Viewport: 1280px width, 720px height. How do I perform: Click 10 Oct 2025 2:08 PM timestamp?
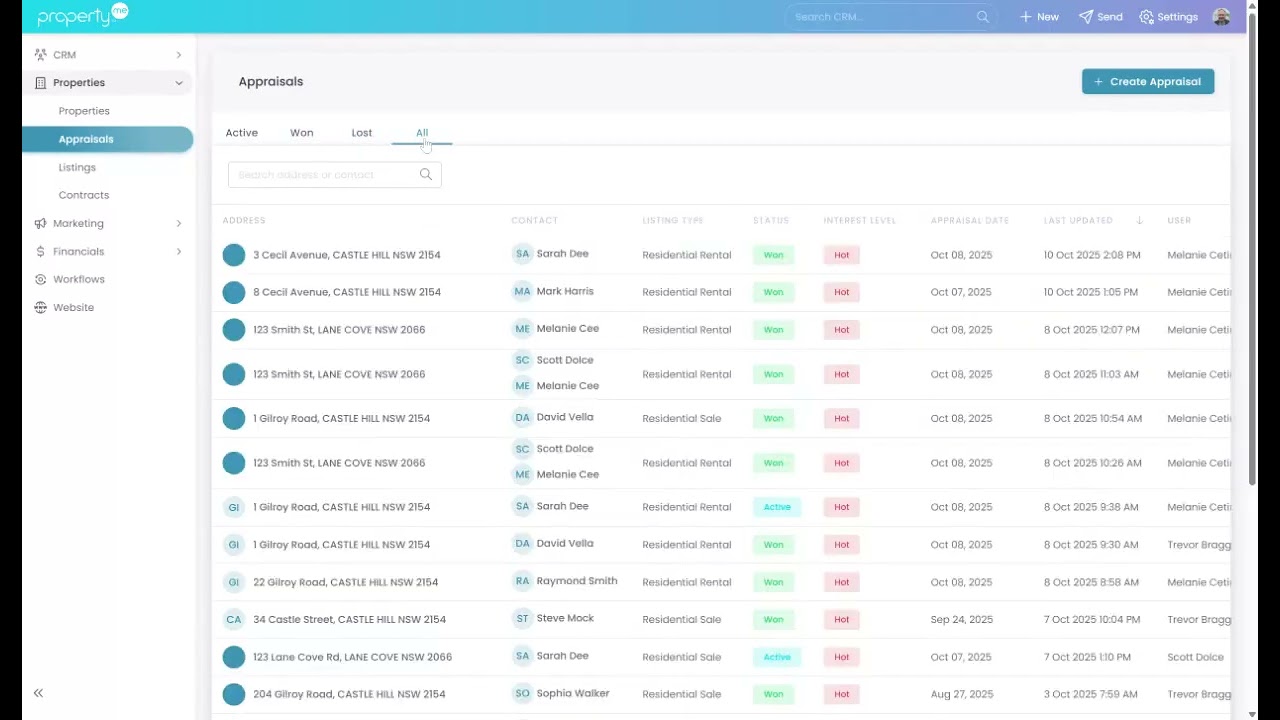1092,255
